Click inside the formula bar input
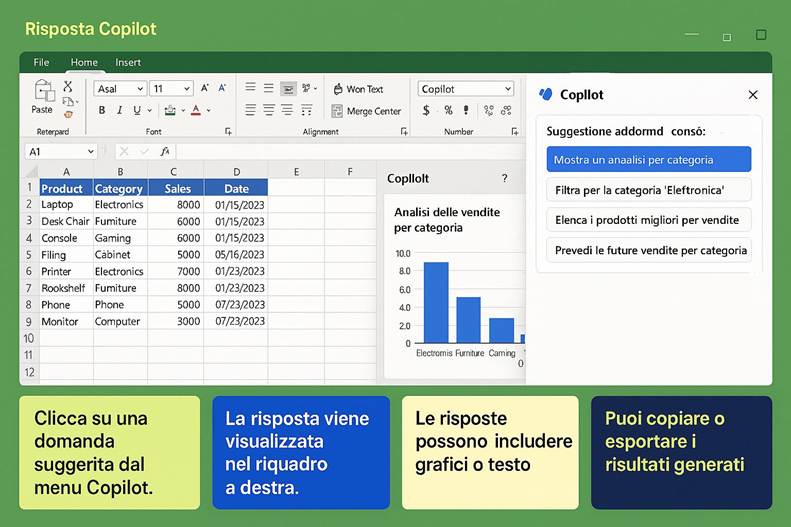Screen dimensions: 791x527 coord(350,151)
